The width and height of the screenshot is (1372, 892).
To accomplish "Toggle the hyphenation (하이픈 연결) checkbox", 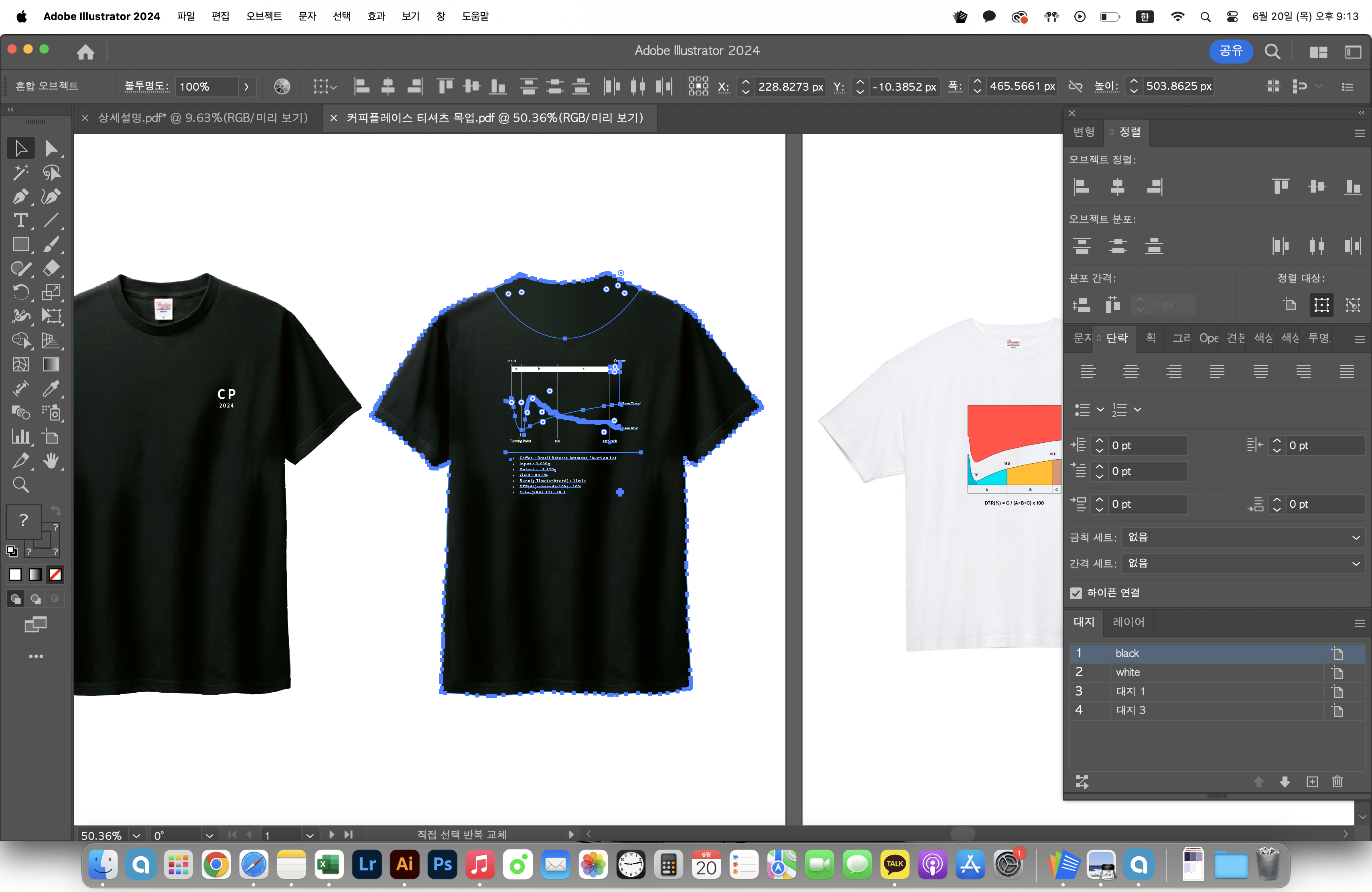I will (1076, 593).
